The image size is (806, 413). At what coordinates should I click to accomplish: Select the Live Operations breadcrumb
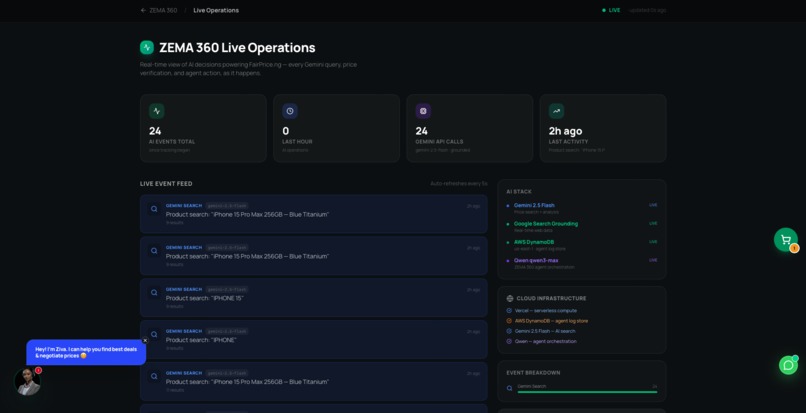[216, 10]
